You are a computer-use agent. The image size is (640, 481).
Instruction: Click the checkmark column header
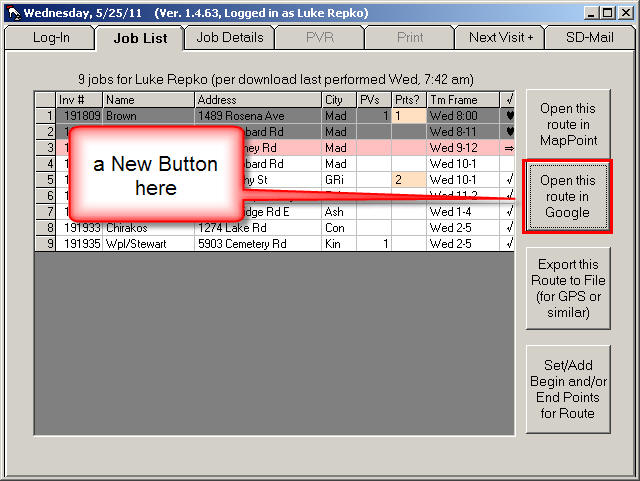(x=509, y=100)
